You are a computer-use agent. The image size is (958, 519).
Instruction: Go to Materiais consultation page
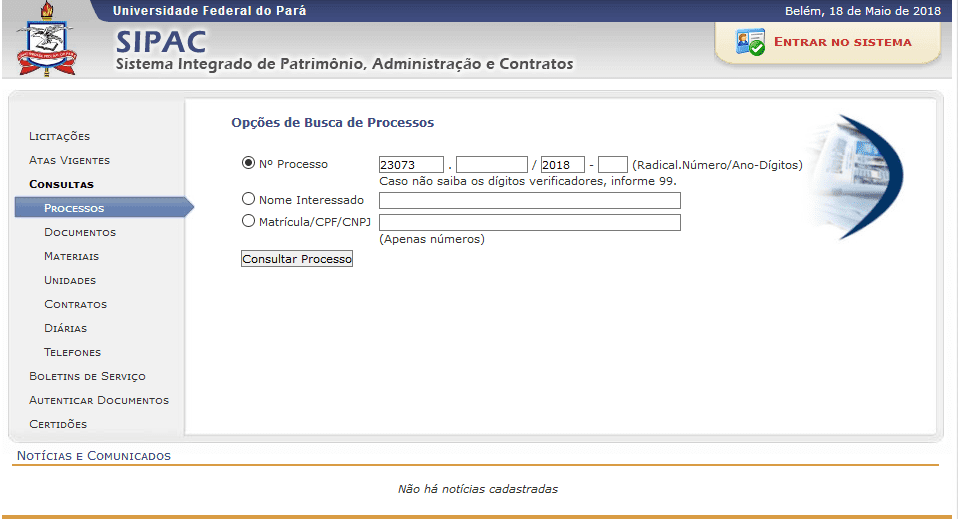point(71,256)
